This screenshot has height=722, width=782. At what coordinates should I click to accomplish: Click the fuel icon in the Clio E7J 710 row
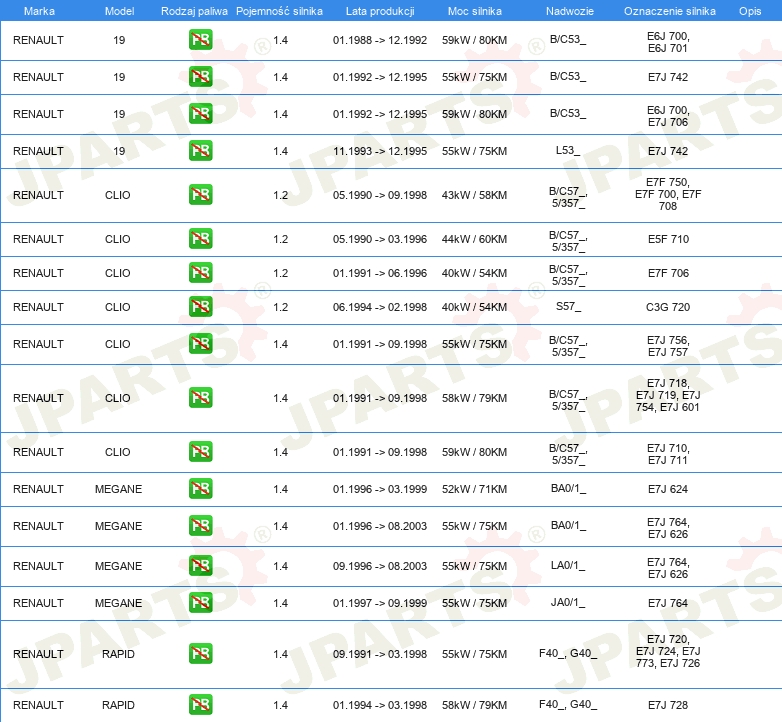coord(200,451)
